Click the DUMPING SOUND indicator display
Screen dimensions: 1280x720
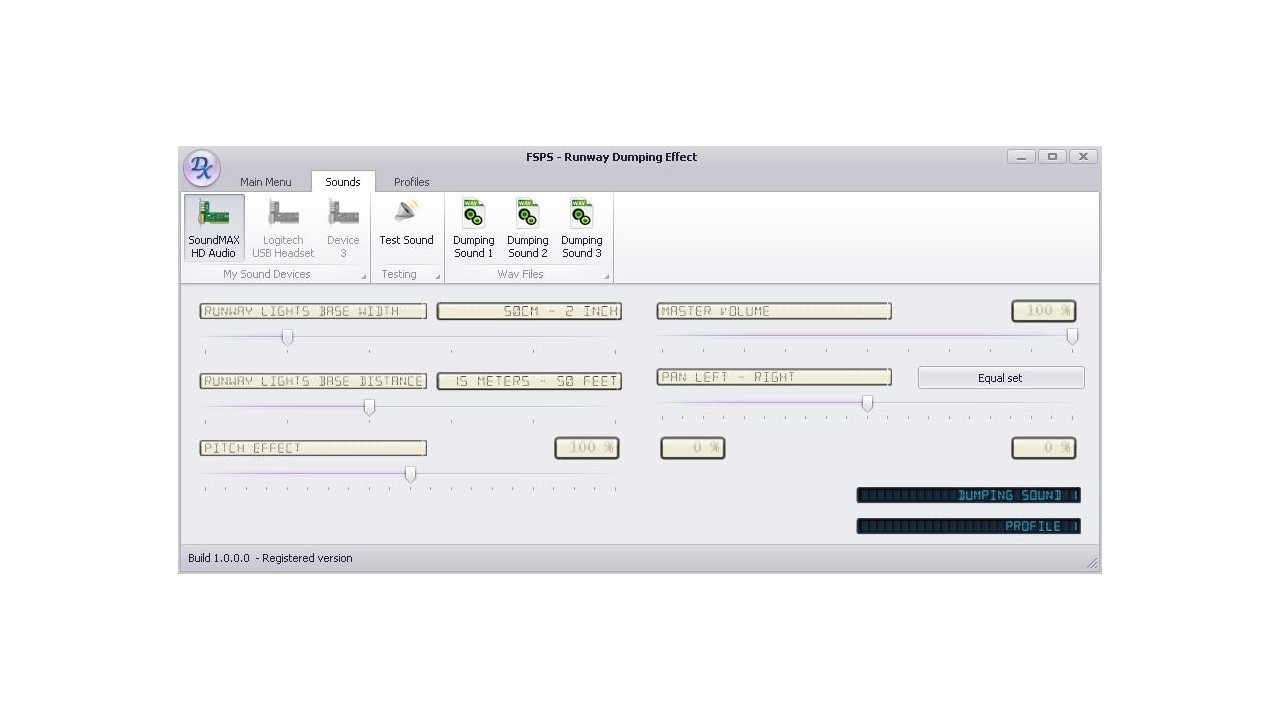point(969,495)
